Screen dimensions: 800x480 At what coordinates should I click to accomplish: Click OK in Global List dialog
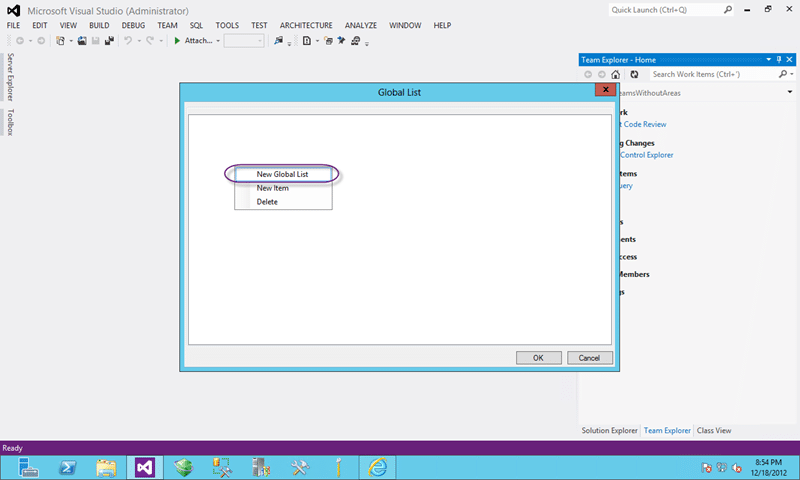[x=539, y=358]
